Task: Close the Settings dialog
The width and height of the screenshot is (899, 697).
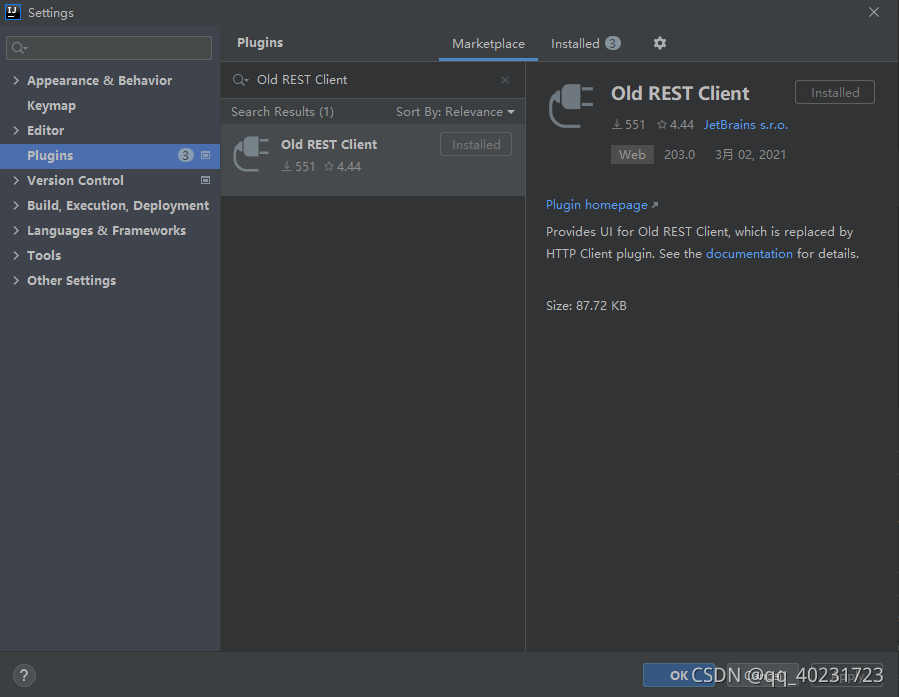Action: pos(874,12)
